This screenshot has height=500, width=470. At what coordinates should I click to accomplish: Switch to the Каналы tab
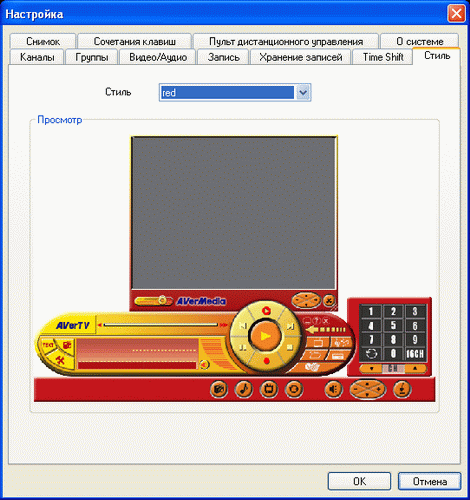[37, 57]
